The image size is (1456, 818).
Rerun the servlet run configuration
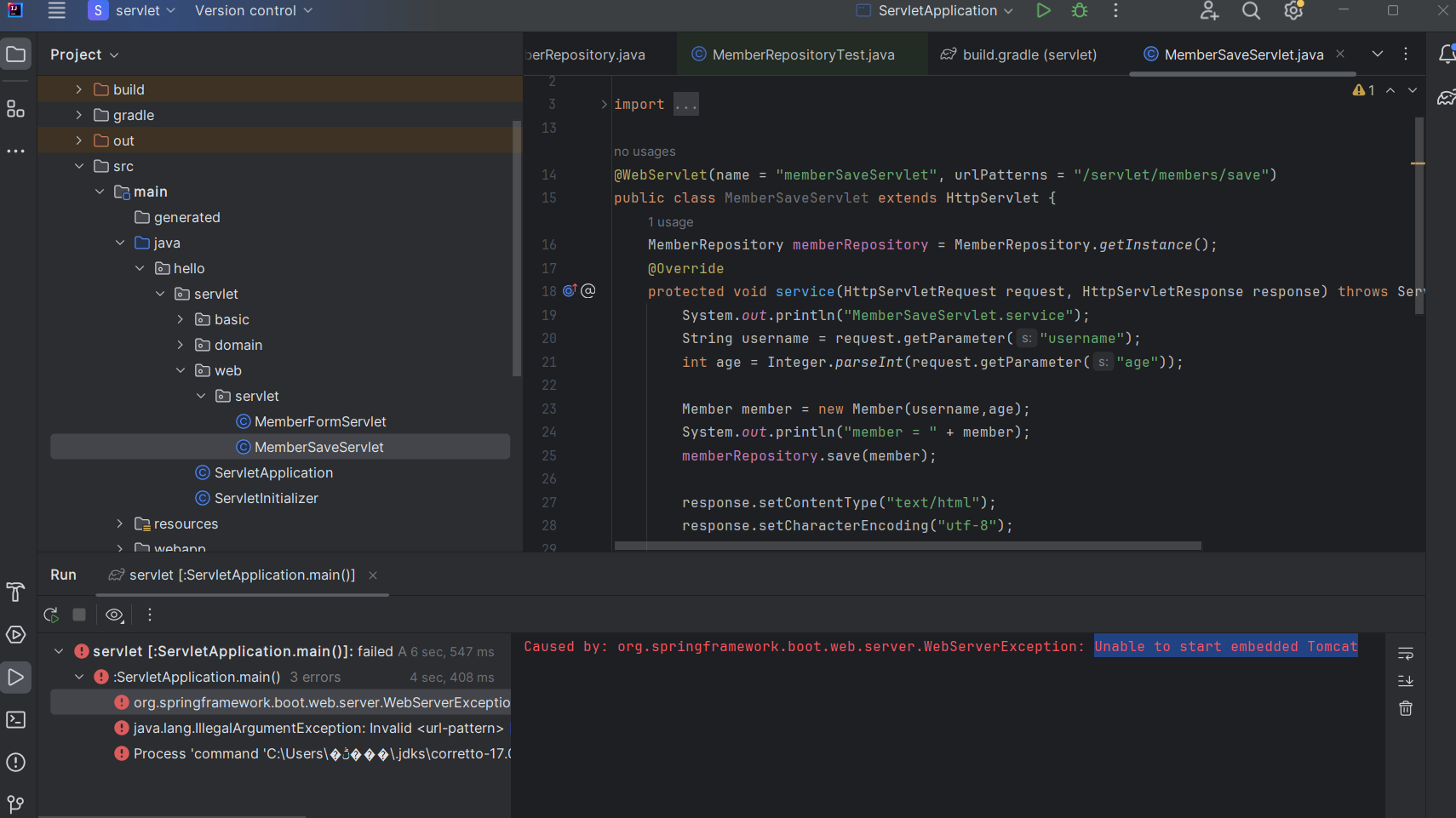pos(51,615)
